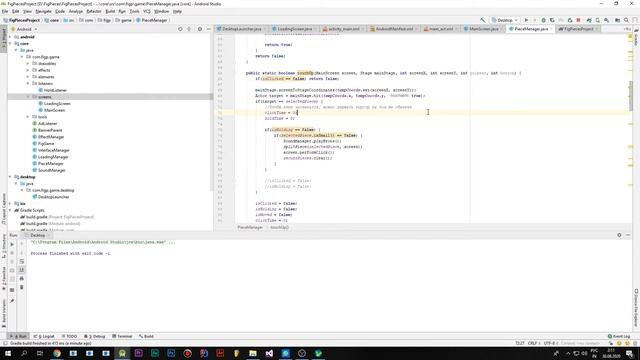Toggle the Gradle side tab on right edge
Viewport: 640px width, 360px height.
pos(636,38)
